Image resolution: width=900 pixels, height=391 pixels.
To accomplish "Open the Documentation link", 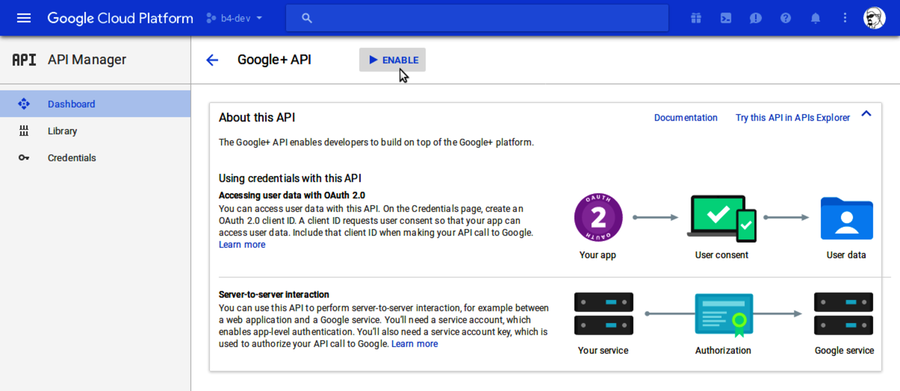I will click(x=686, y=118).
